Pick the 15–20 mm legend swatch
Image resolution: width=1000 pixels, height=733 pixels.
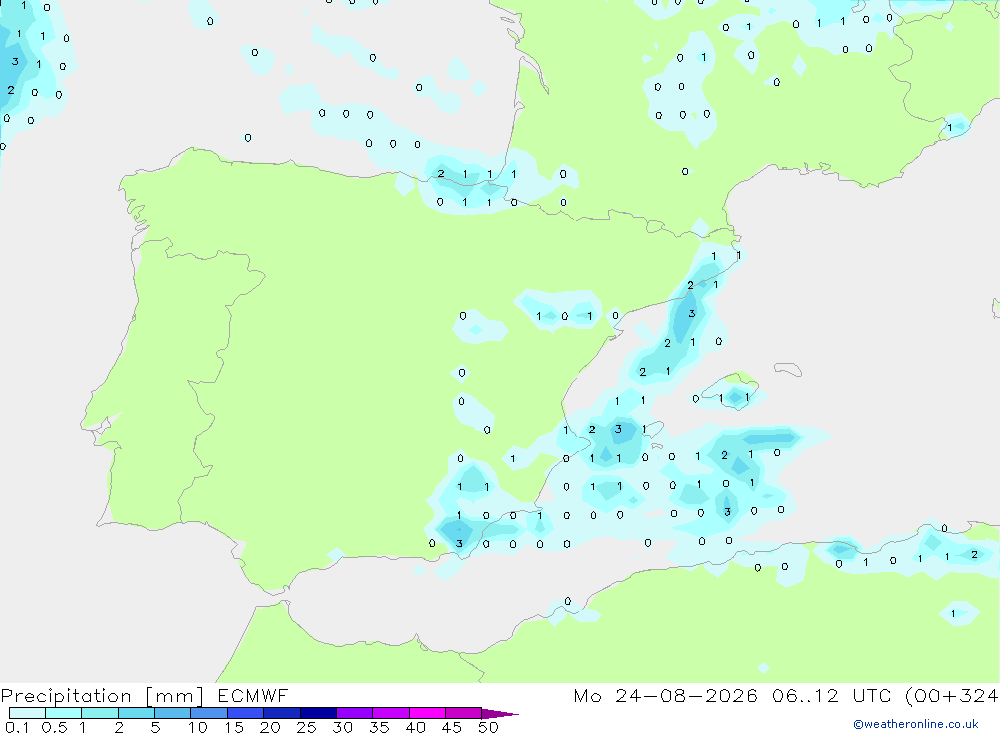(245, 713)
